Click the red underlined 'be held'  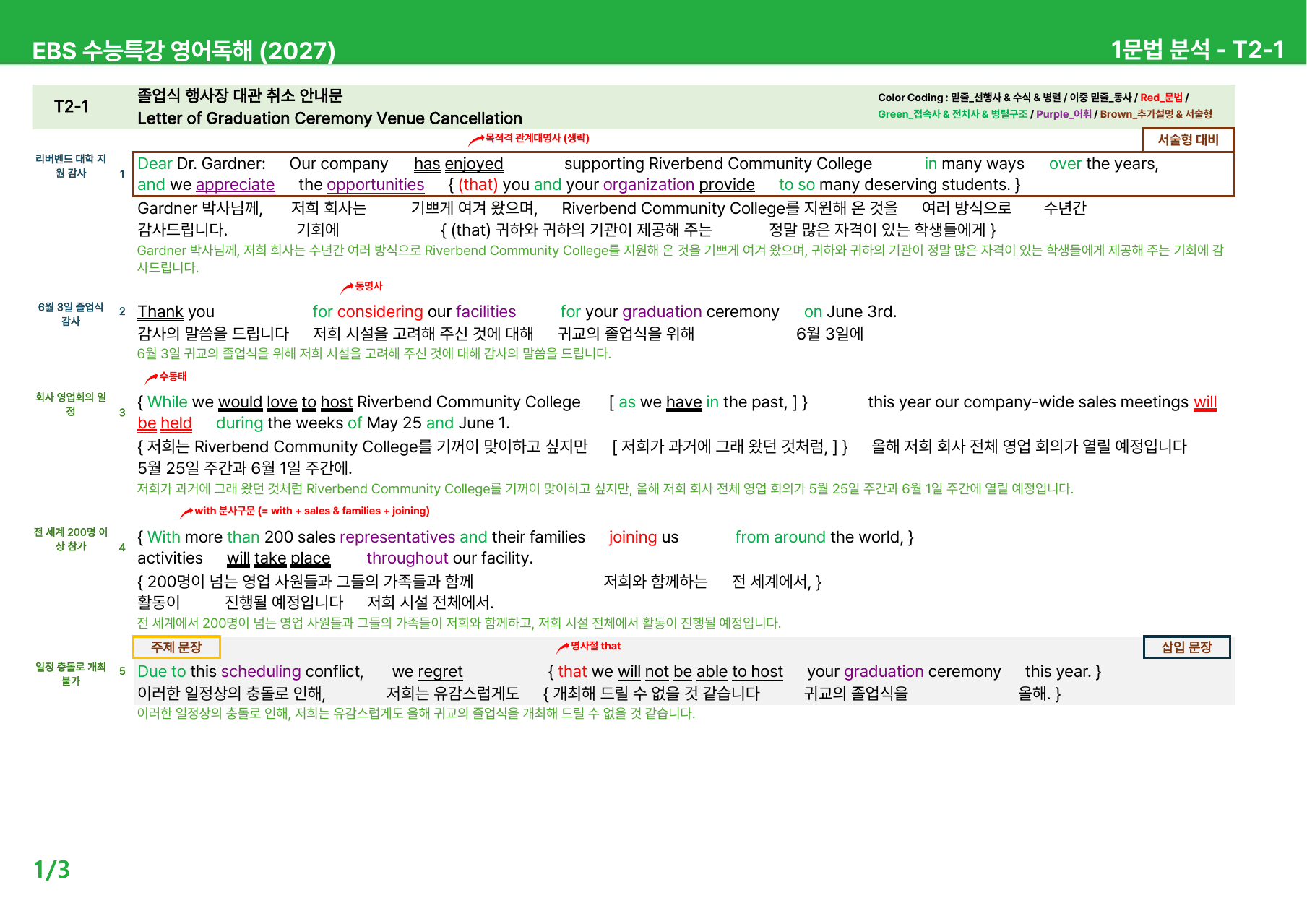pyautogui.click(x=165, y=423)
